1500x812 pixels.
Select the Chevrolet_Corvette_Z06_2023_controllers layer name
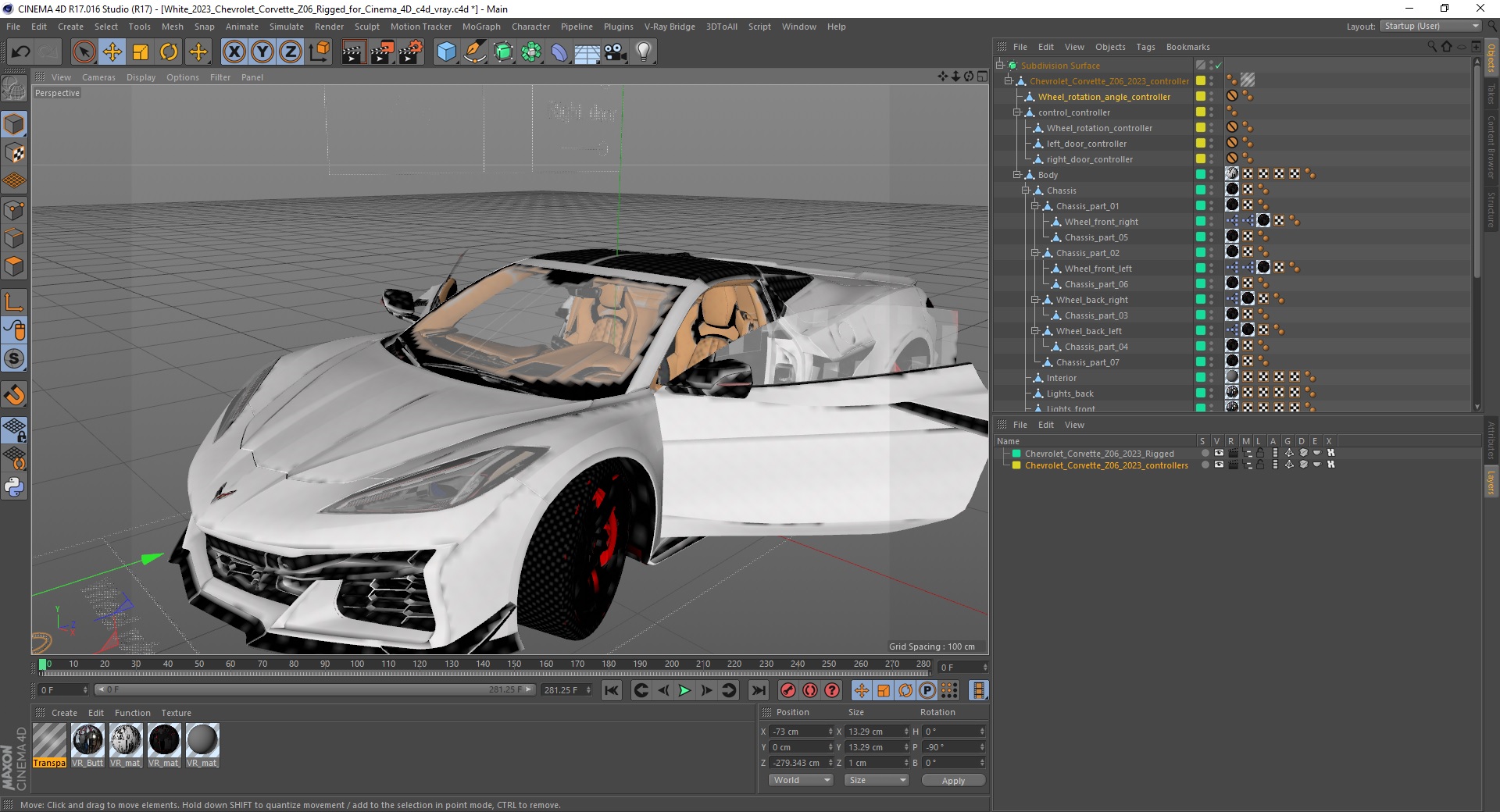pos(1106,465)
